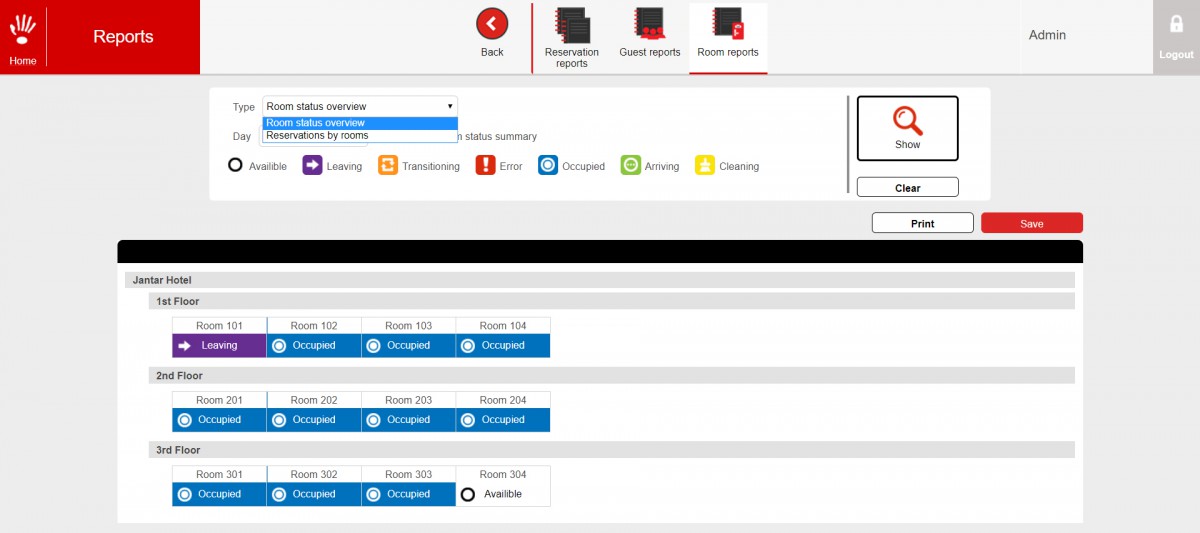Screen dimensions: 1200x533
Task: Click the Admin user label
Action: (x=1047, y=35)
